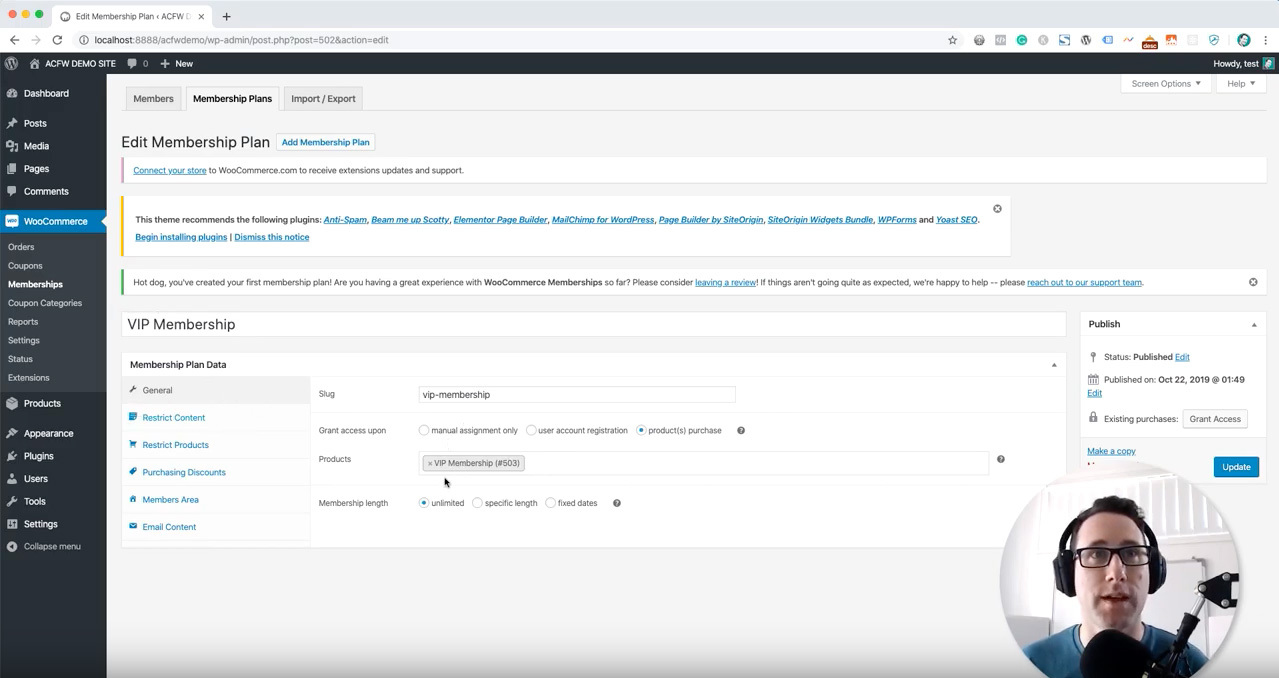This screenshot has height=678, width=1279.
Task: Choose user account registration access option
Action: 531,430
